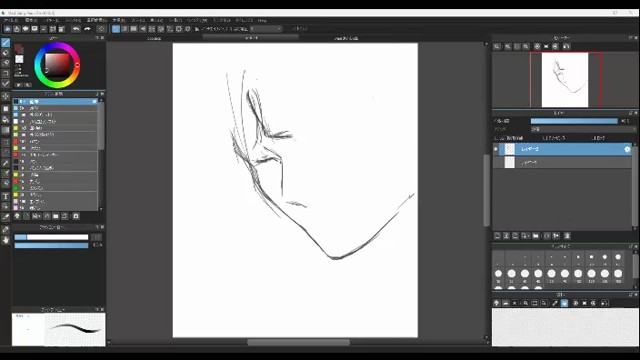Add a brush folder in brush panel
The image size is (640, 360).
pos(56,216)
